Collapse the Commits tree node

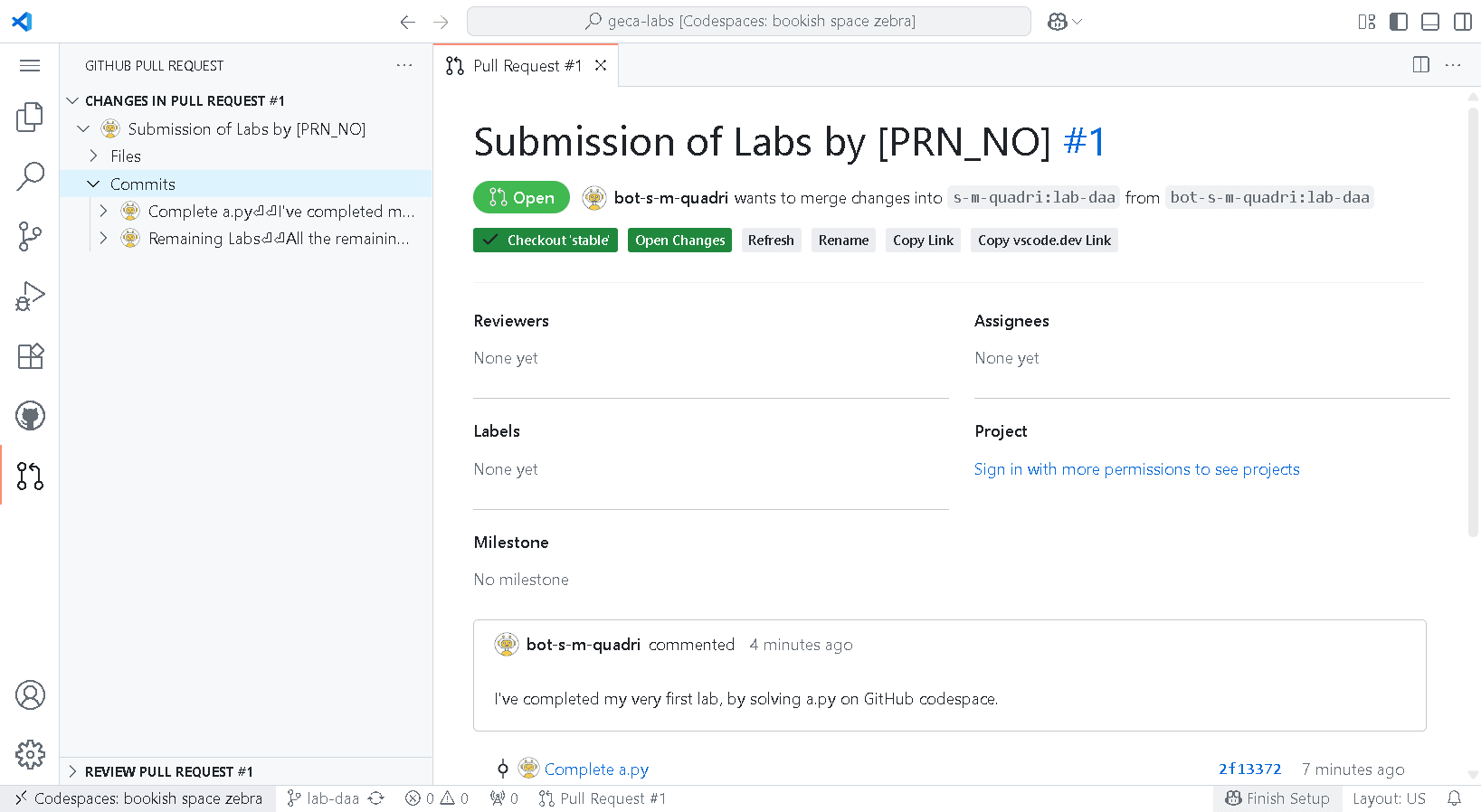pyautogui.click(x=93, y=184)
